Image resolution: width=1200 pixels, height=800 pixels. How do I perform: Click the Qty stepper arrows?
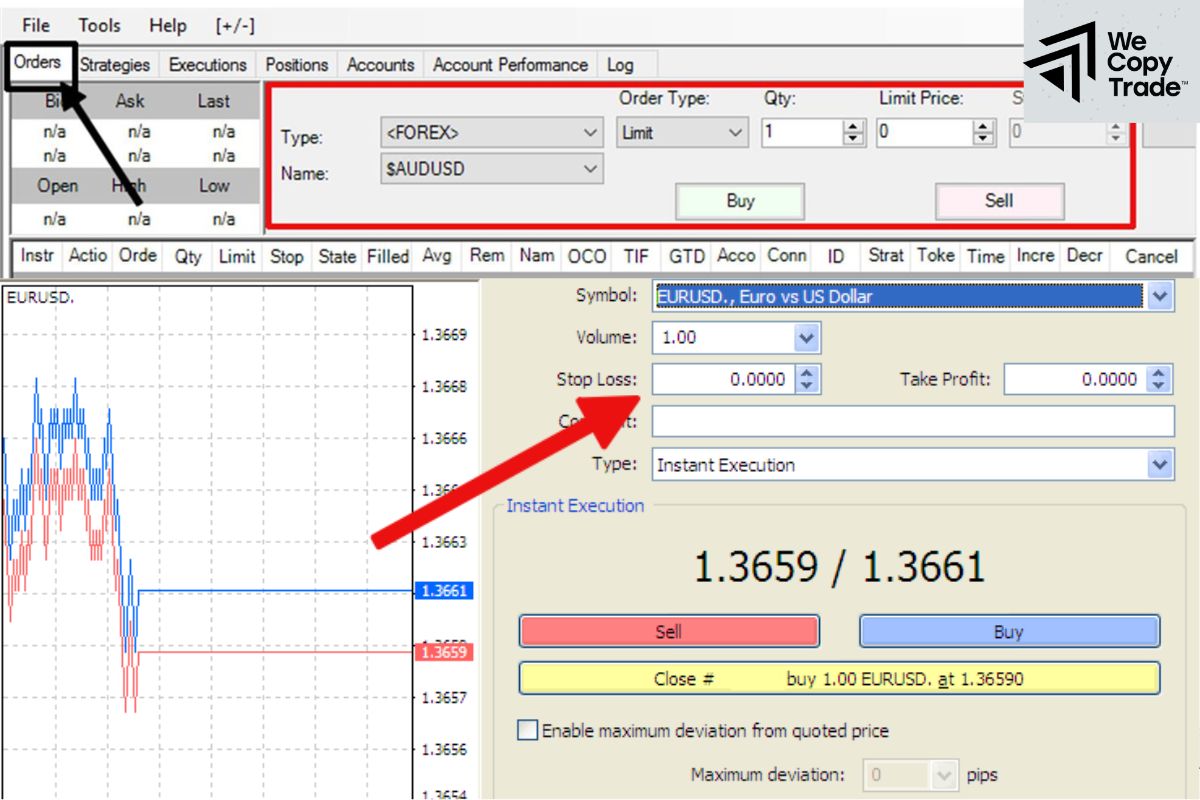[x=853, y=132]
